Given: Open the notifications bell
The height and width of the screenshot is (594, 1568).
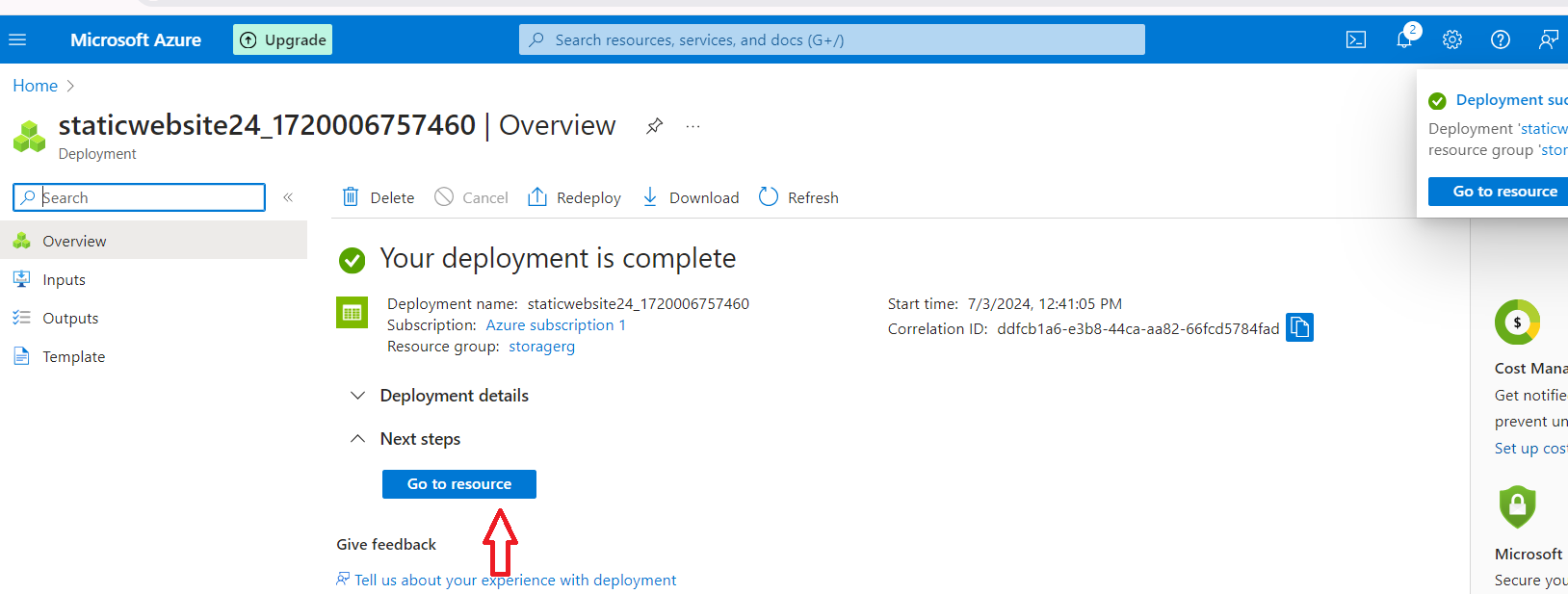Looking at the screenshot, I should (x=1404, y=39).
